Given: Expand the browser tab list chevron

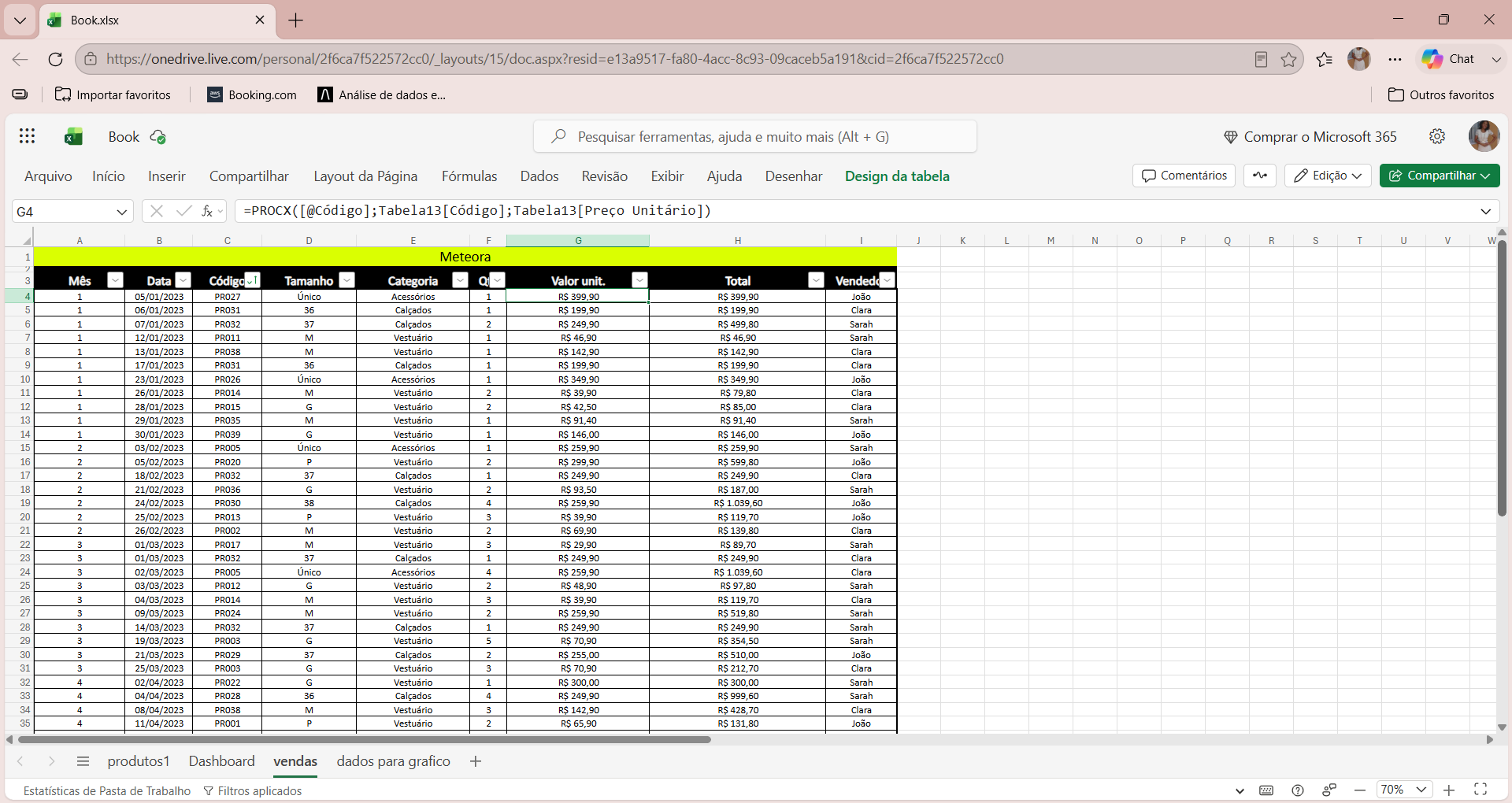Looking at the screenshot, I should 20,20.
